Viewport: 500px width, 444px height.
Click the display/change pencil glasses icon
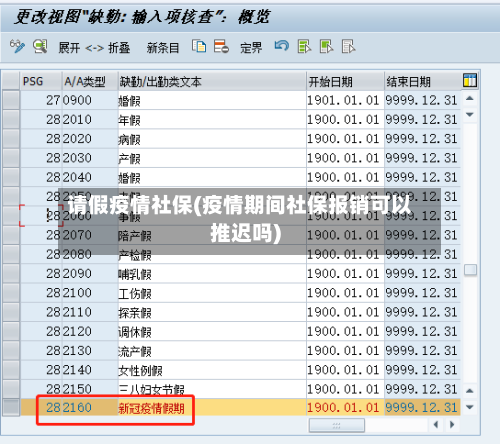point(17,46)
